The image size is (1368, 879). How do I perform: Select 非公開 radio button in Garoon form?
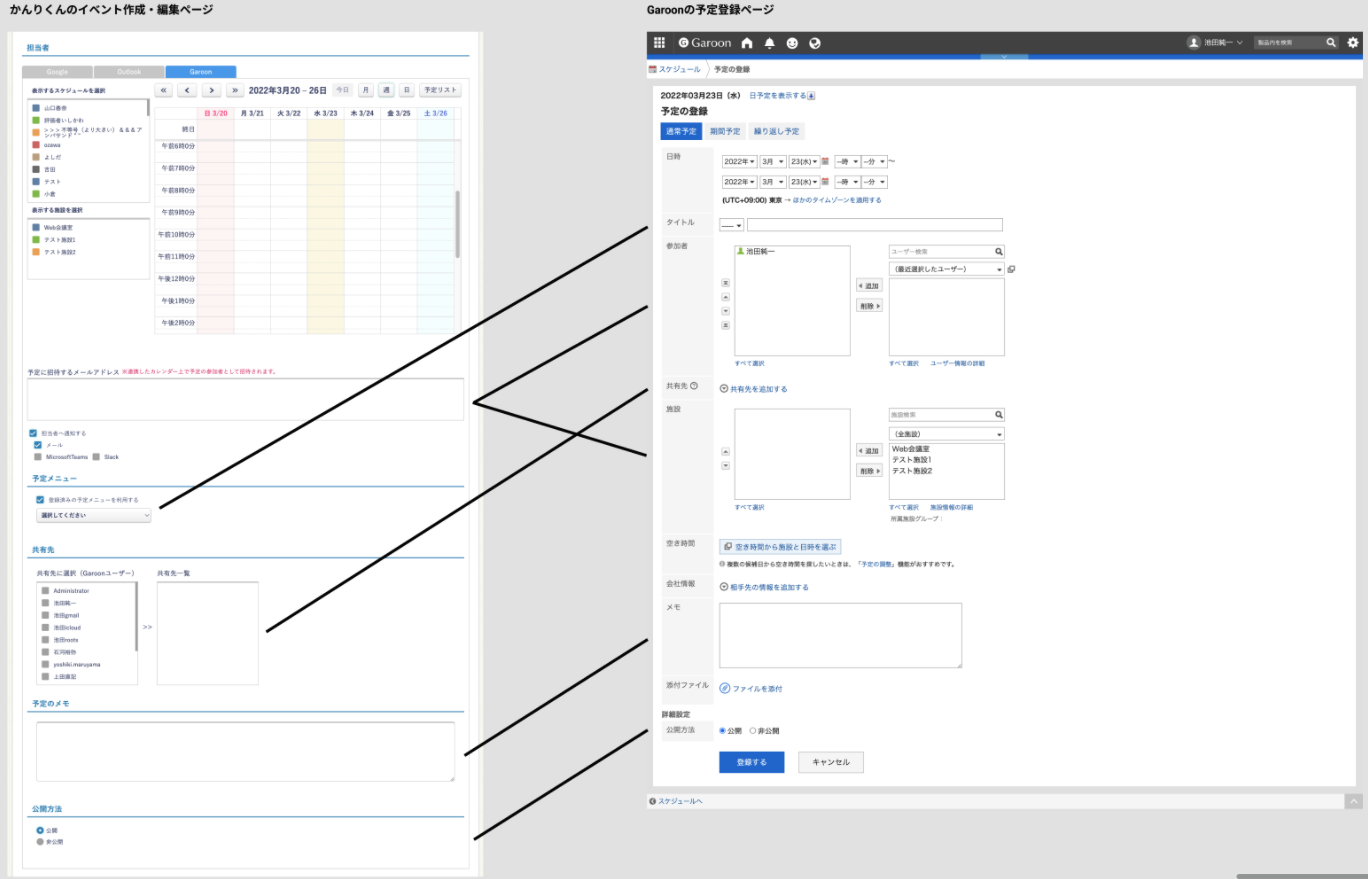752,731
